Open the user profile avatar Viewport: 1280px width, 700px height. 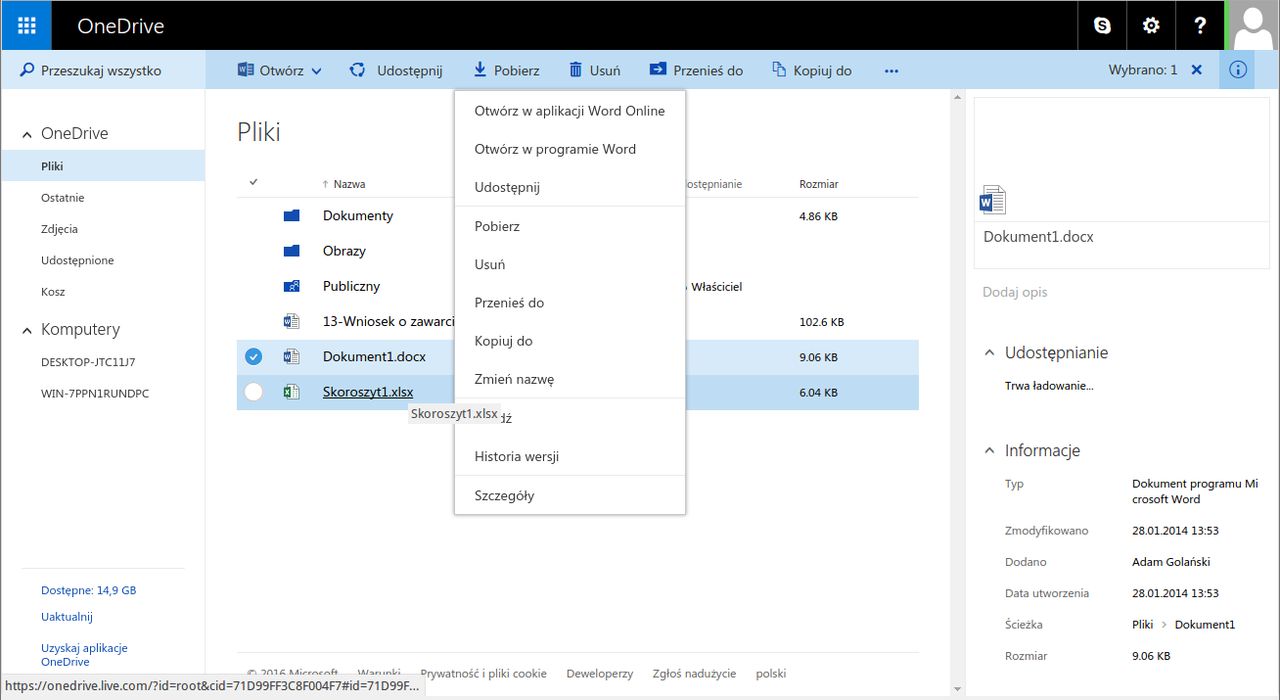(x=1253, y=26)
